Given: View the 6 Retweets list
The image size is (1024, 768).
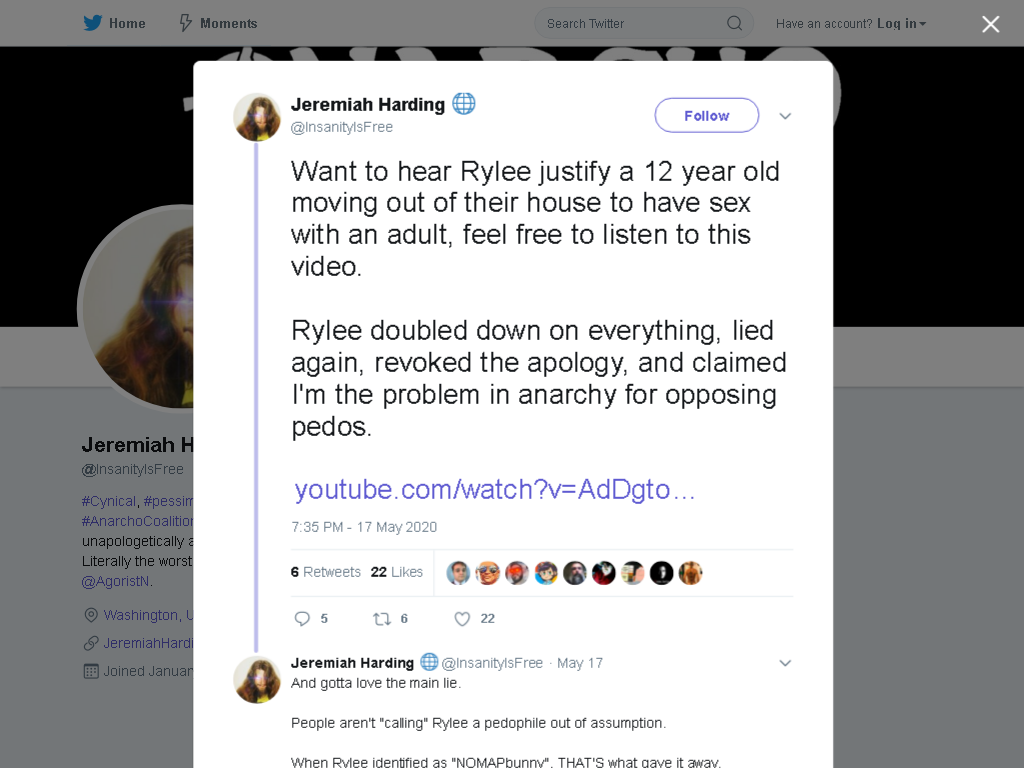Looking at the screenshot, I should [x=325, y=572].
